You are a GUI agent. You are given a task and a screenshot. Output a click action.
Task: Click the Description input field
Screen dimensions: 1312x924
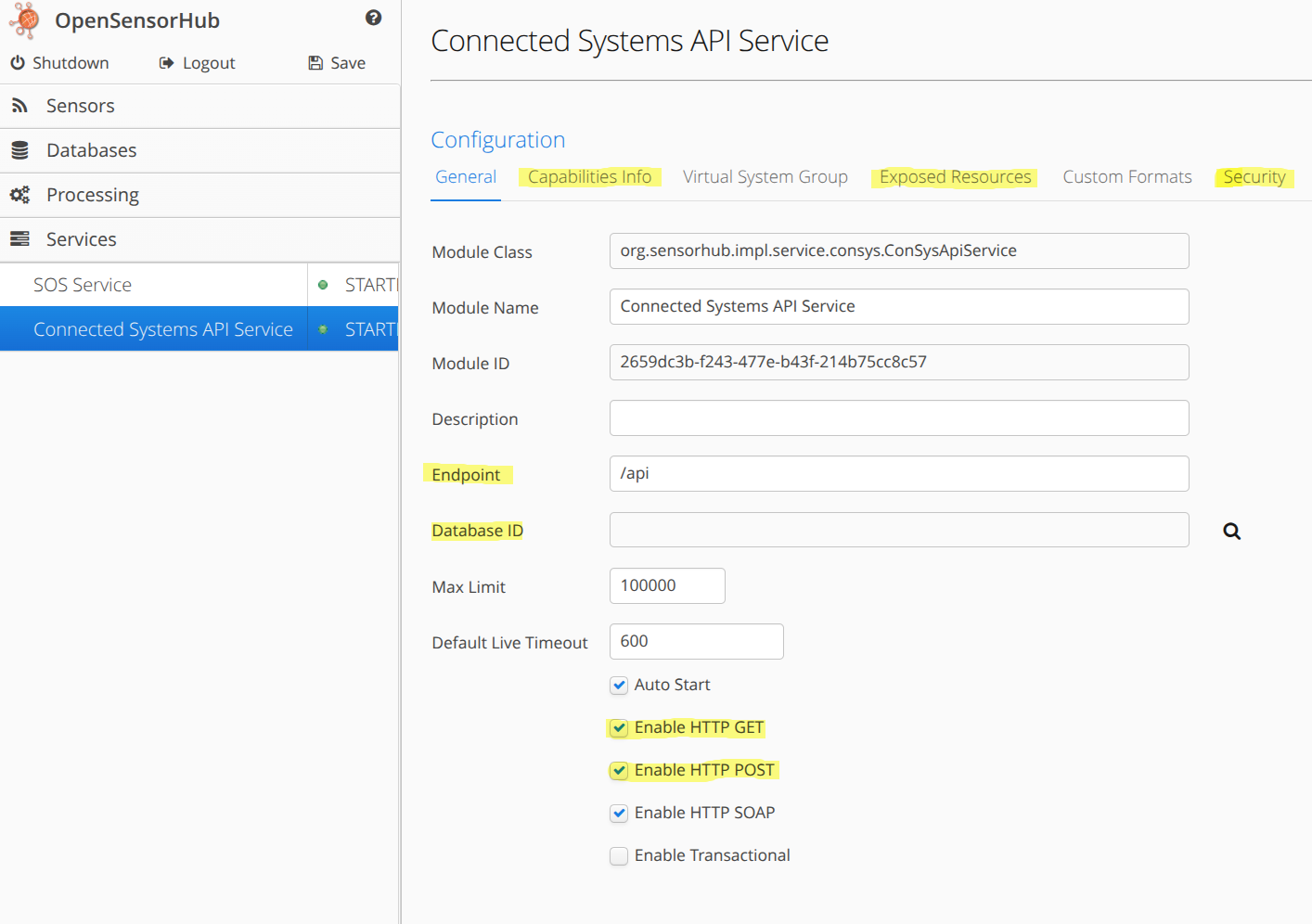pyautogui.click(x=898, y=417)
